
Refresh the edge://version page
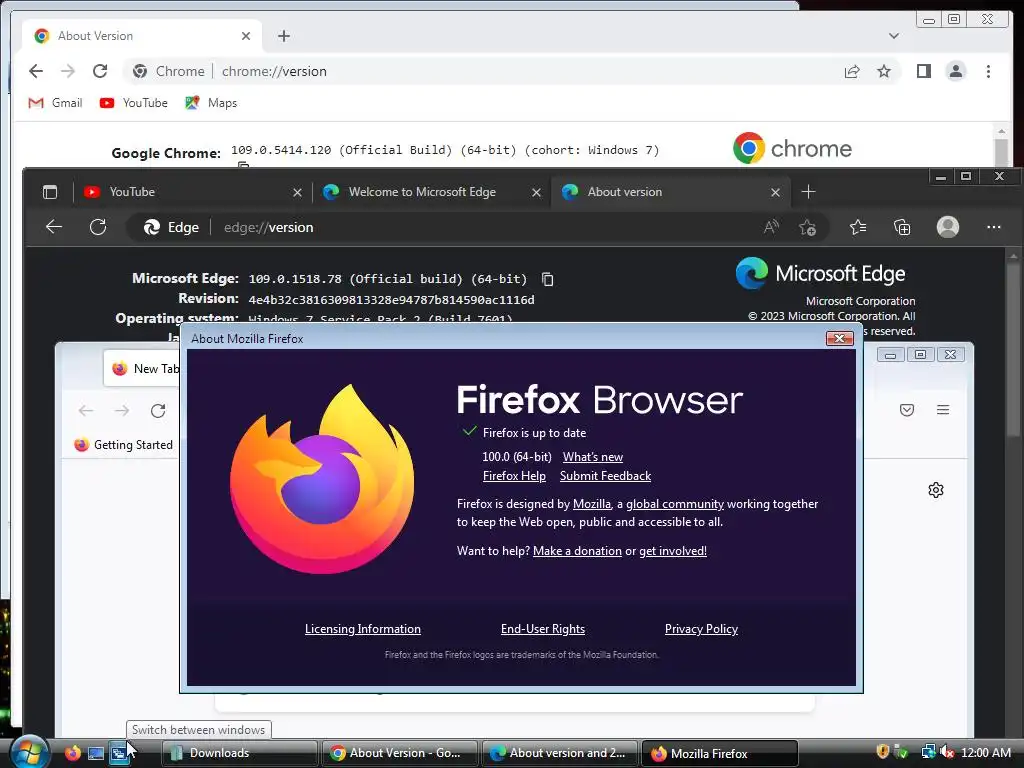(x=98, y=227)
